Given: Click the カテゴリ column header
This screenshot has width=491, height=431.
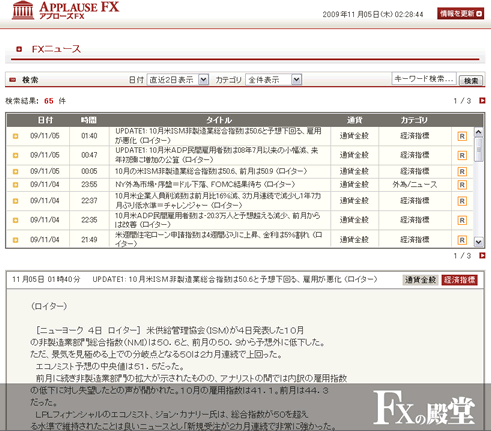Looking at the screenshot, I should pos(414,120).
